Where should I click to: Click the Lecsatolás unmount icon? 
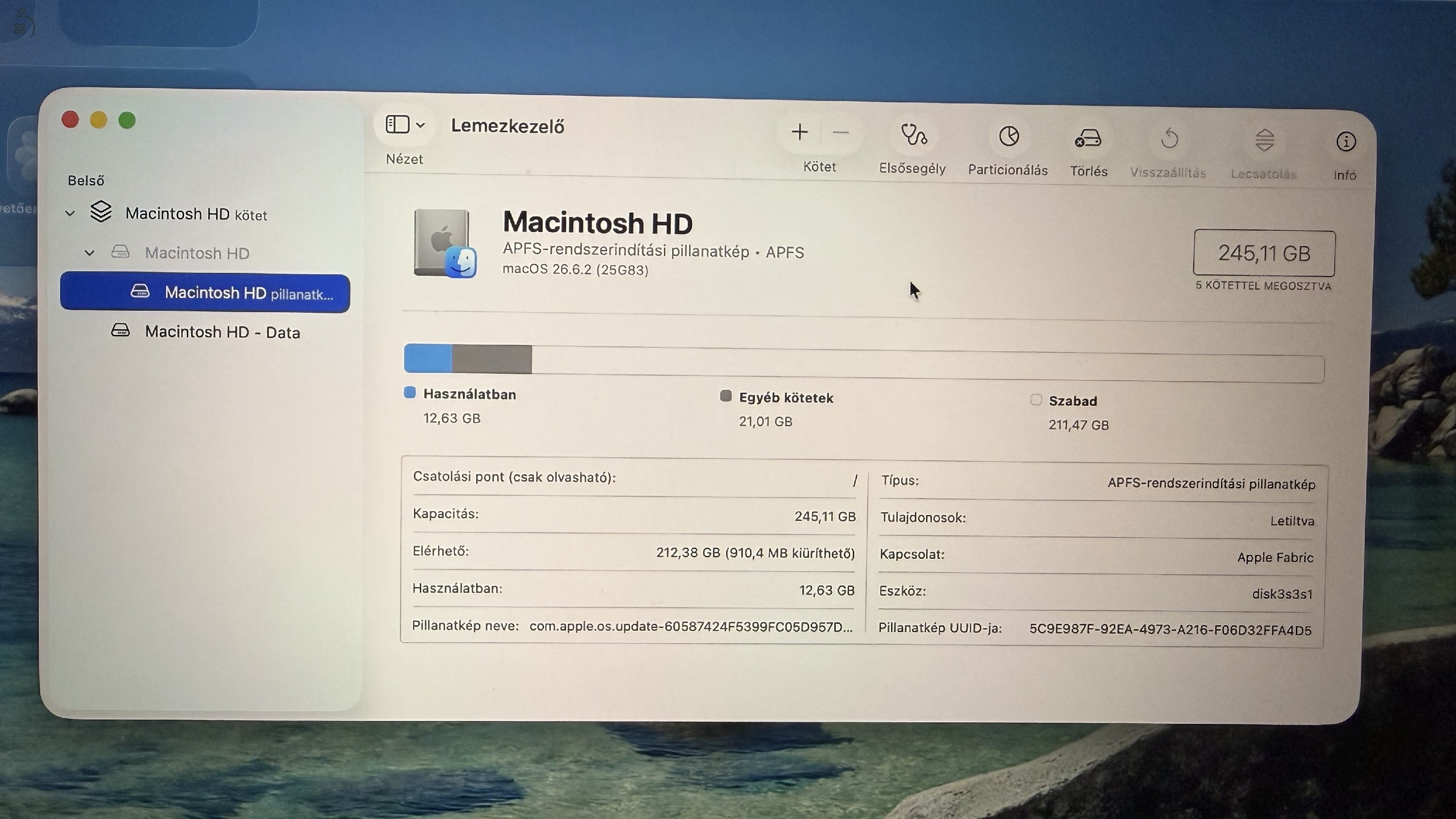pos(1264,140)
